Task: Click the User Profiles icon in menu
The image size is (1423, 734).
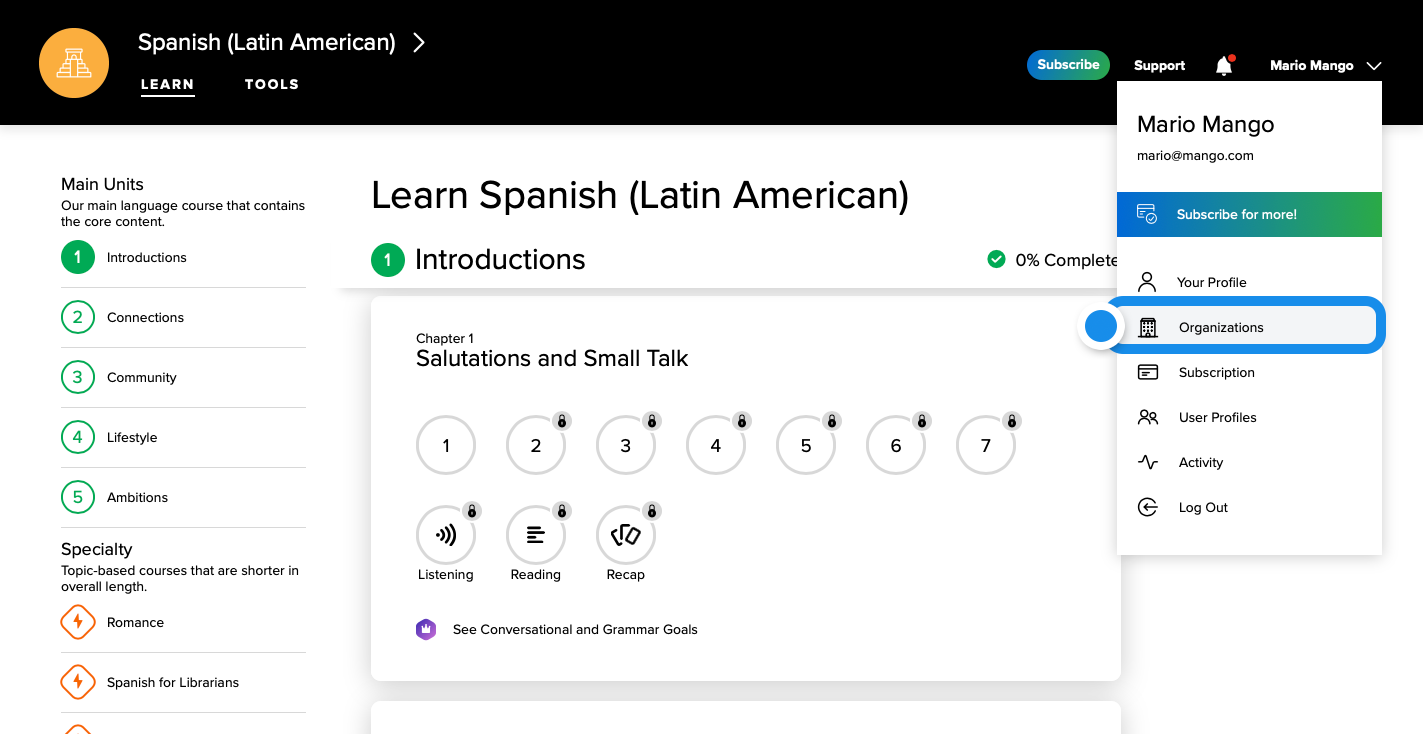Action: (x=1147, y=417)
